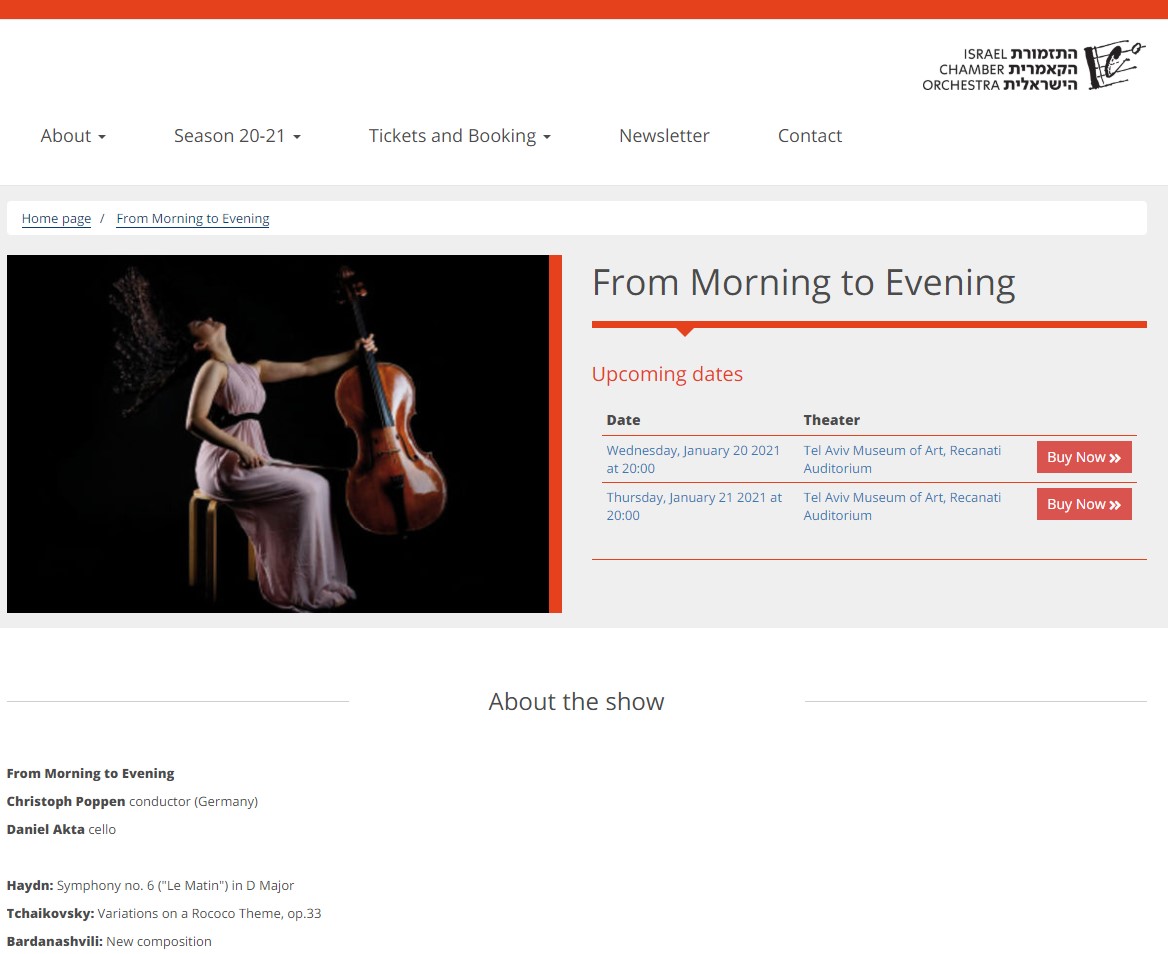Select the Thursday, January 21 2021 date link

coord(693,506)
